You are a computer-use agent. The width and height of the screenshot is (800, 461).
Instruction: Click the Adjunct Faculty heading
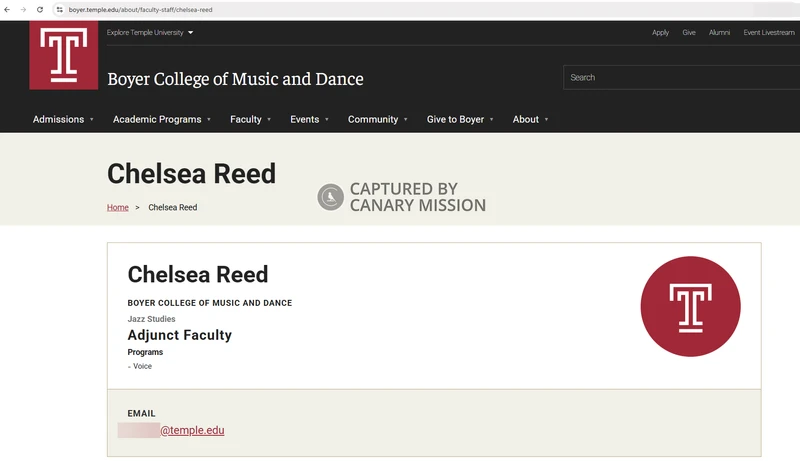point(180,335)
